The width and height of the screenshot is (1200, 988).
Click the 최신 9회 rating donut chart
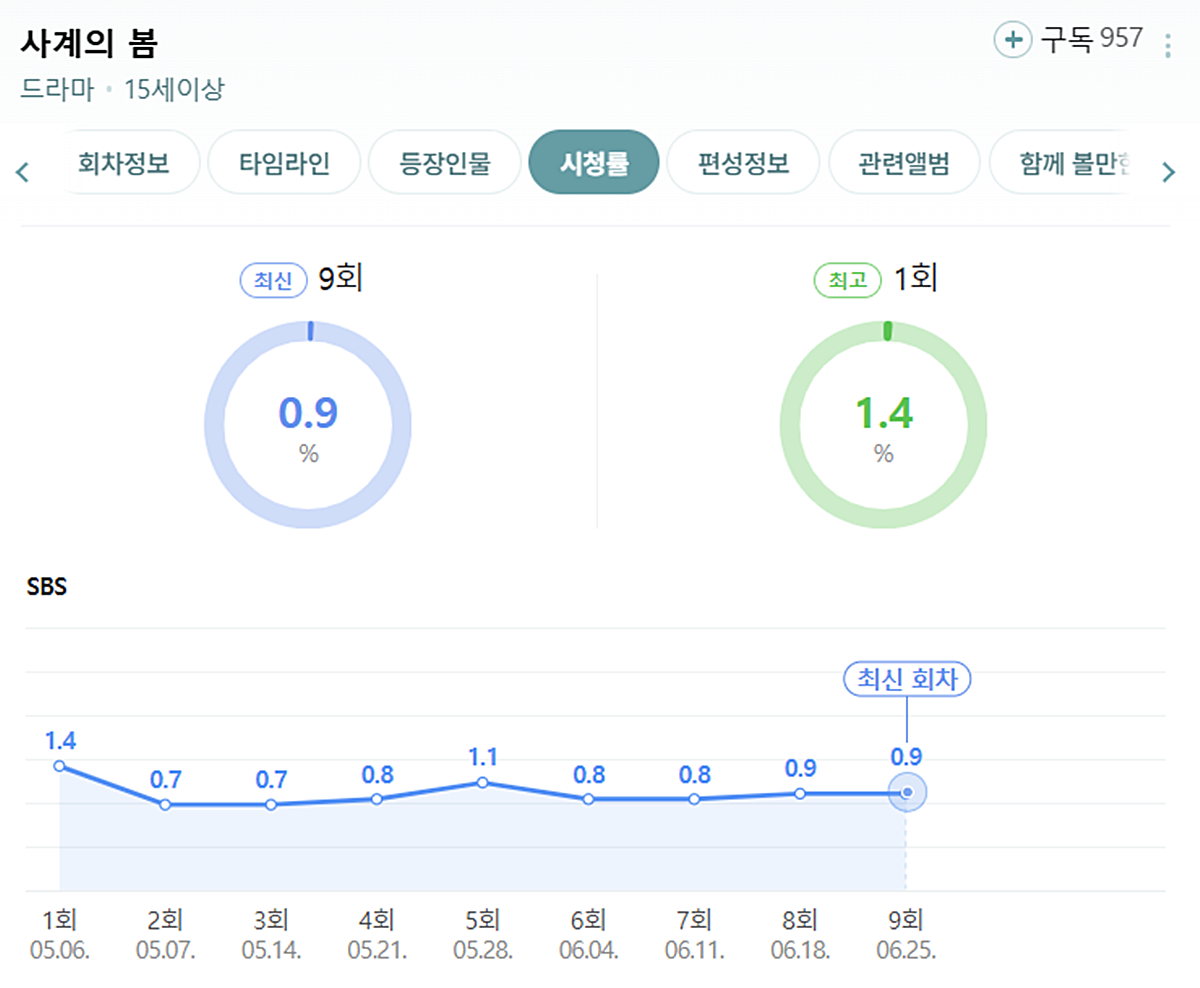[x=308, y=424]
